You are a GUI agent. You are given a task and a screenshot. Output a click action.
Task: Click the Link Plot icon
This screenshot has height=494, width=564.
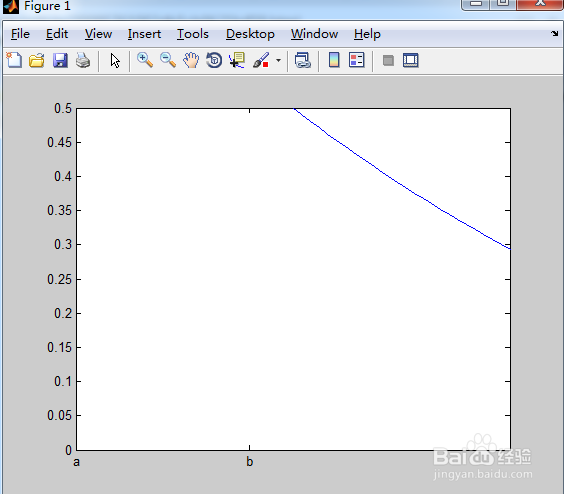pos(303,60)
